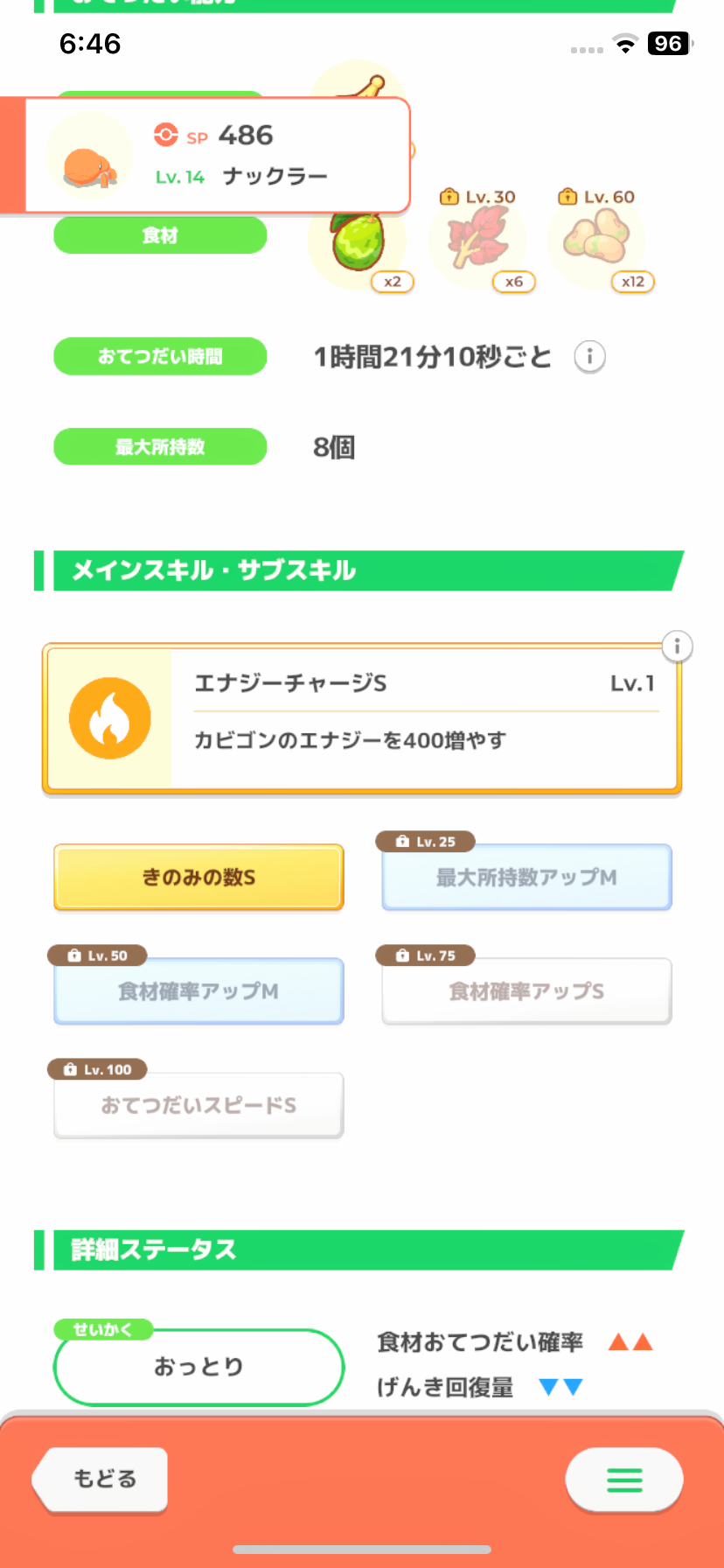Screen dimensions: 724x1568
Task: Tap the Wi-Fi status icon
Action: pos(625,44)
